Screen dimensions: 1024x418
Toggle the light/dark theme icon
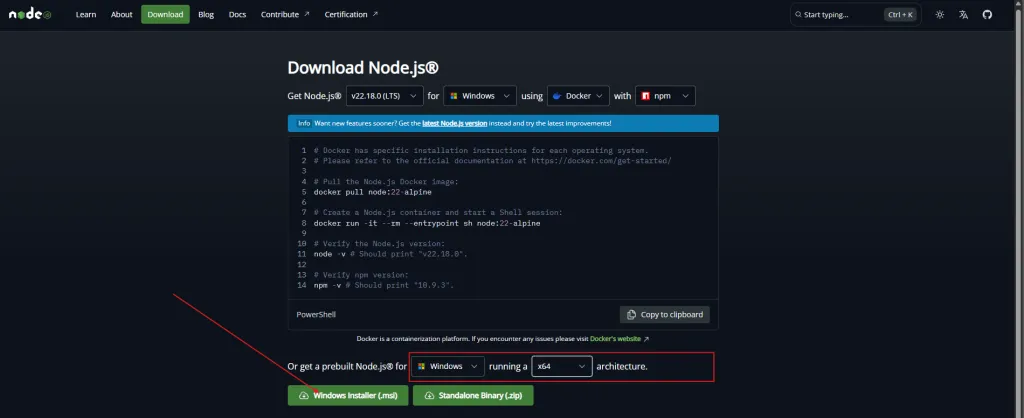[x=939, y=15]
